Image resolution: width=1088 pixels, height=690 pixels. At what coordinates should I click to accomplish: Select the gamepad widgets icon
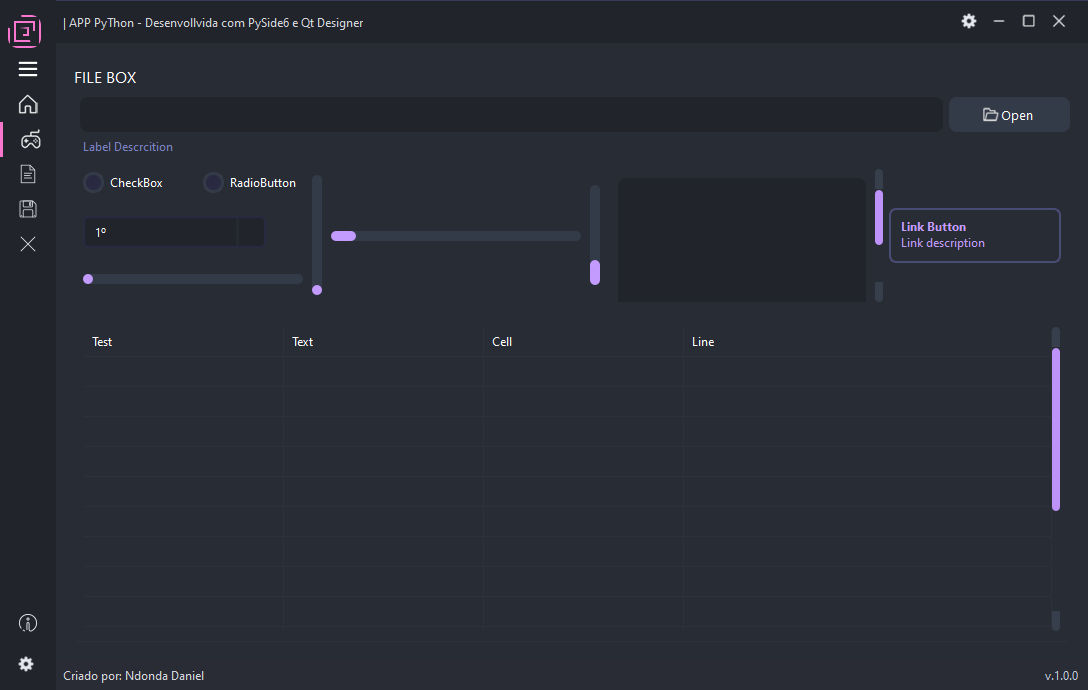pyautogui.click(x=30, y=140)
